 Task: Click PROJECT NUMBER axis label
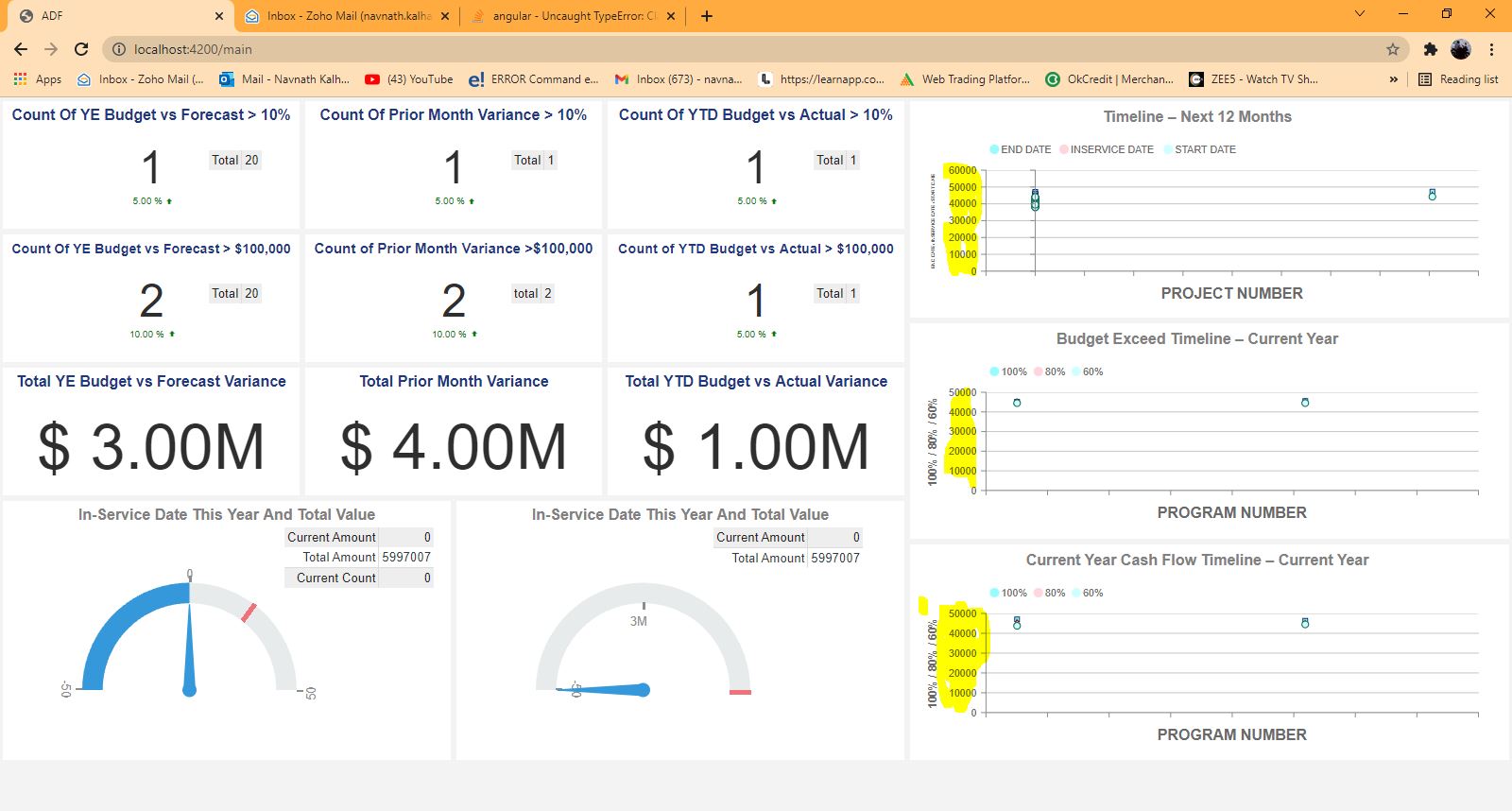[x=1232, y=293]
